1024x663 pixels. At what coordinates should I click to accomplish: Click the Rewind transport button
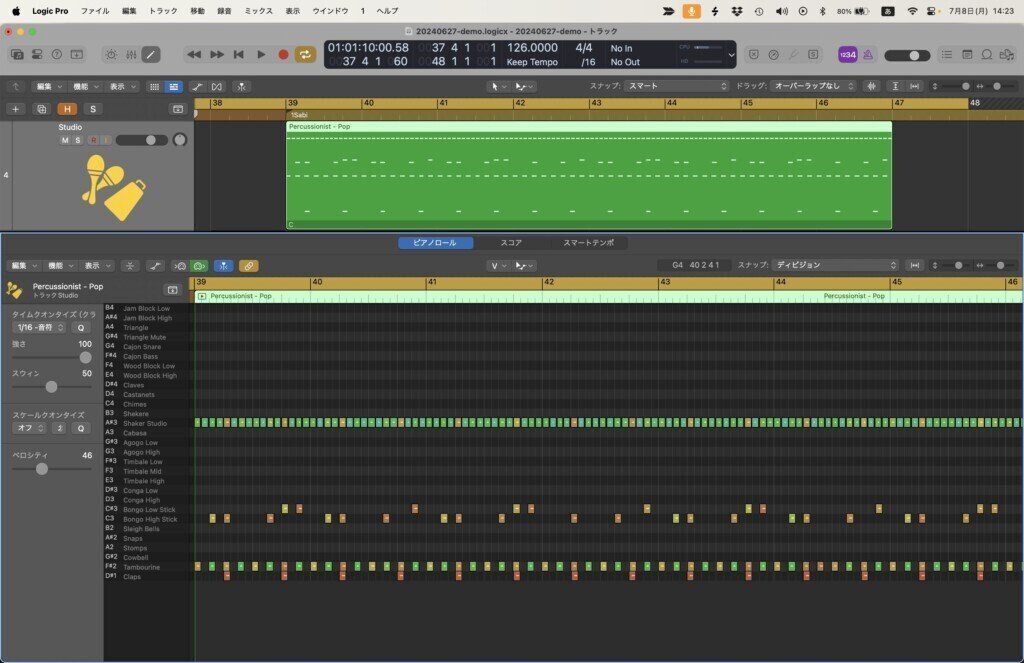pos(194,55)
